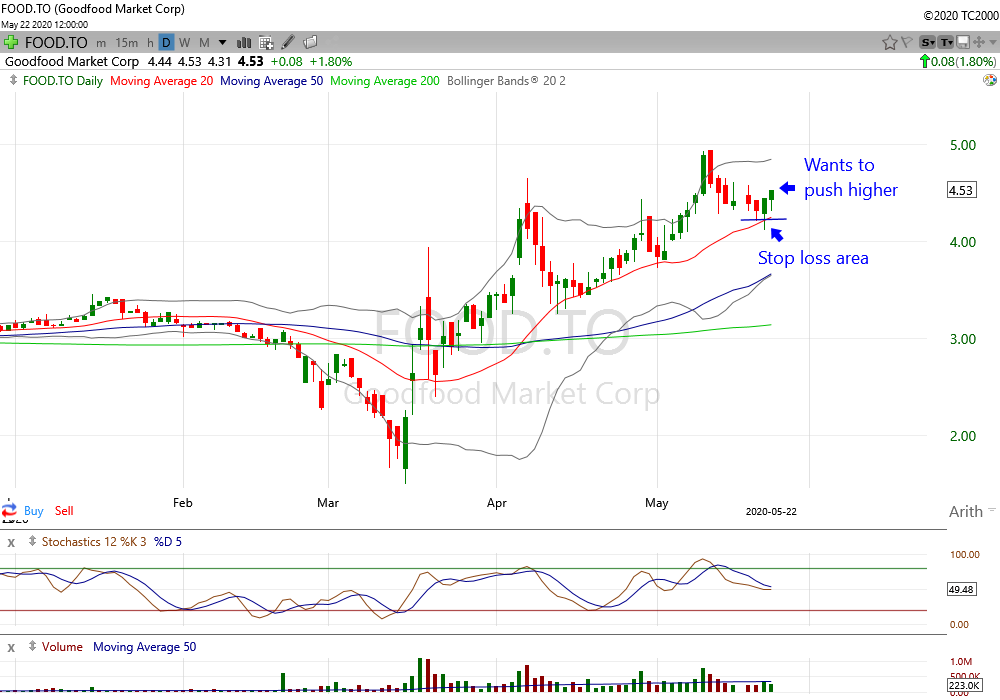Click the 2.00 price scale label
1000x700 pixels.
[x=962, y=436]
